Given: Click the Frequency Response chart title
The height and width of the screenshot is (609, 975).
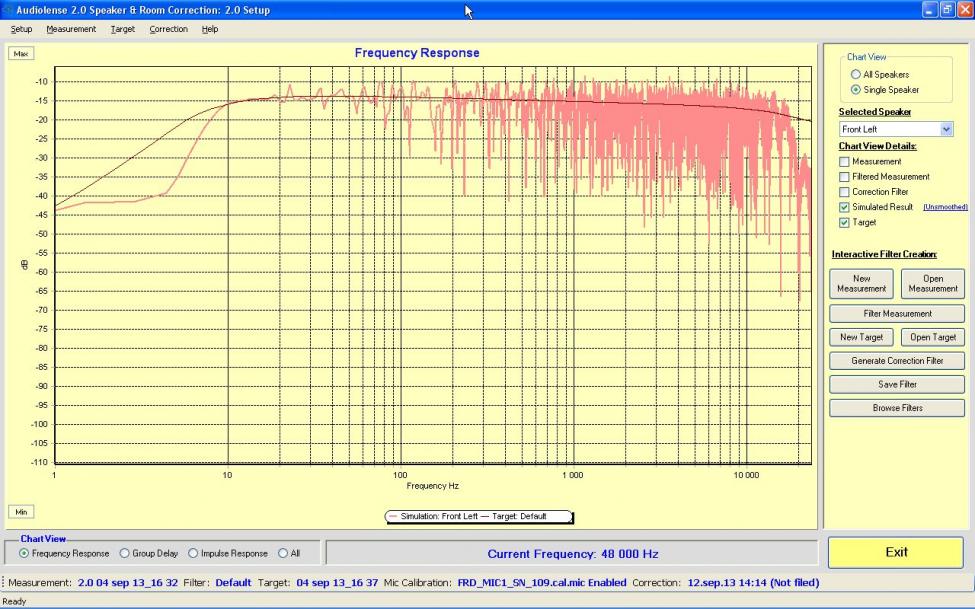Looking at the screenshot, I should click(x=417, y=53).
